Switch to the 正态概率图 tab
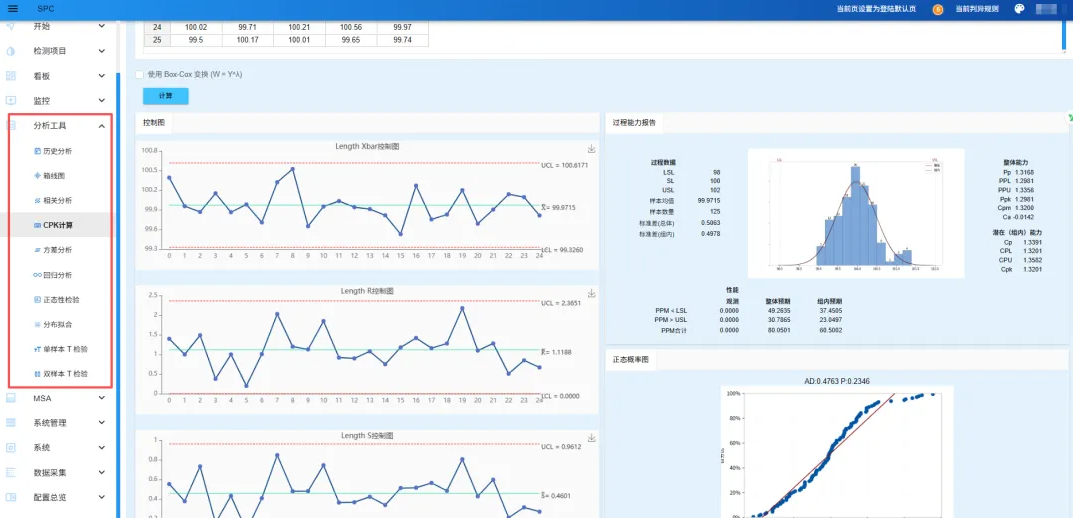Viewport: 1073px width, 518px height. (x=630, y=361)
